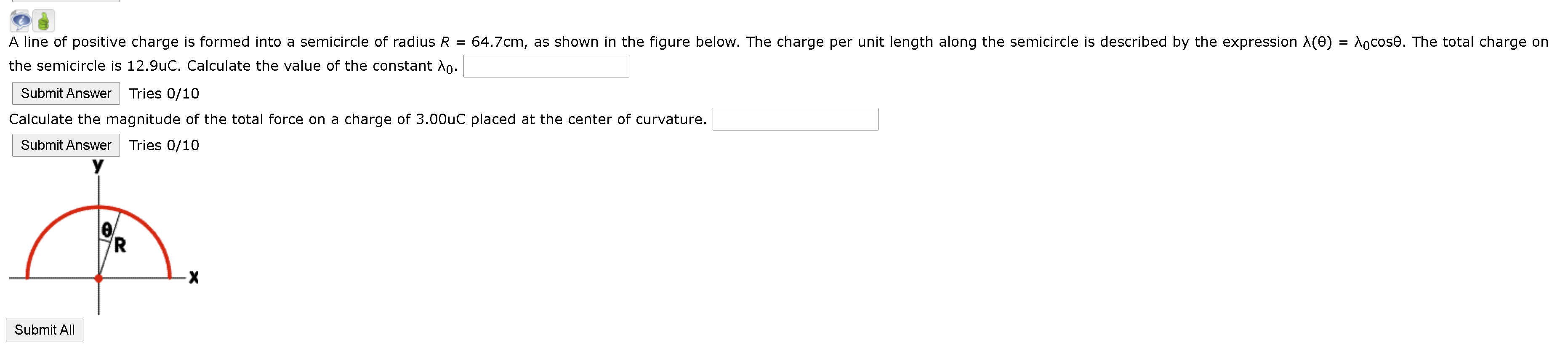
Task: Click the answer box after 'center of curvature'
Action: point(795,120)
